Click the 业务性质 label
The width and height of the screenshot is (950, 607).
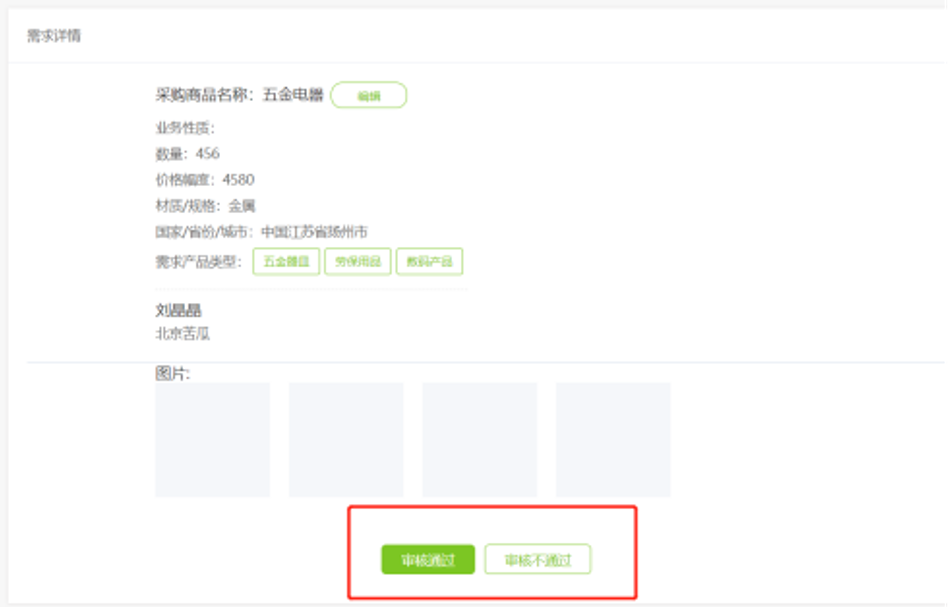(x=185, y=128)
